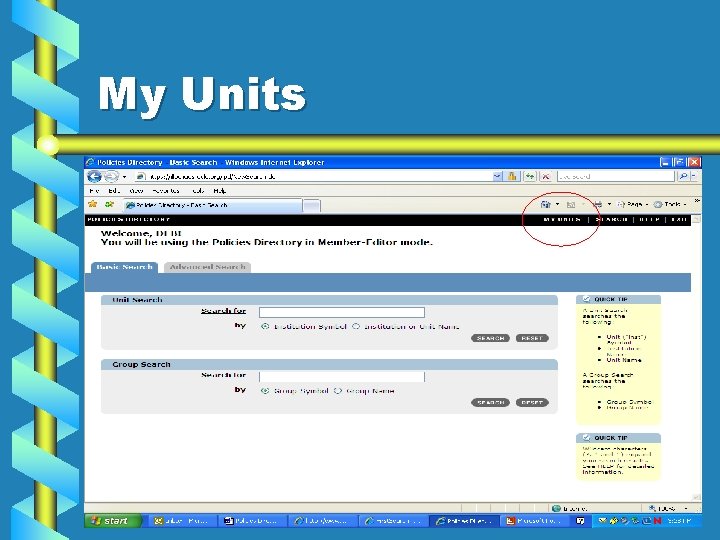Select Institution or Unit Name radio button
Screen dimensions: 720x540
pos(356,326)
